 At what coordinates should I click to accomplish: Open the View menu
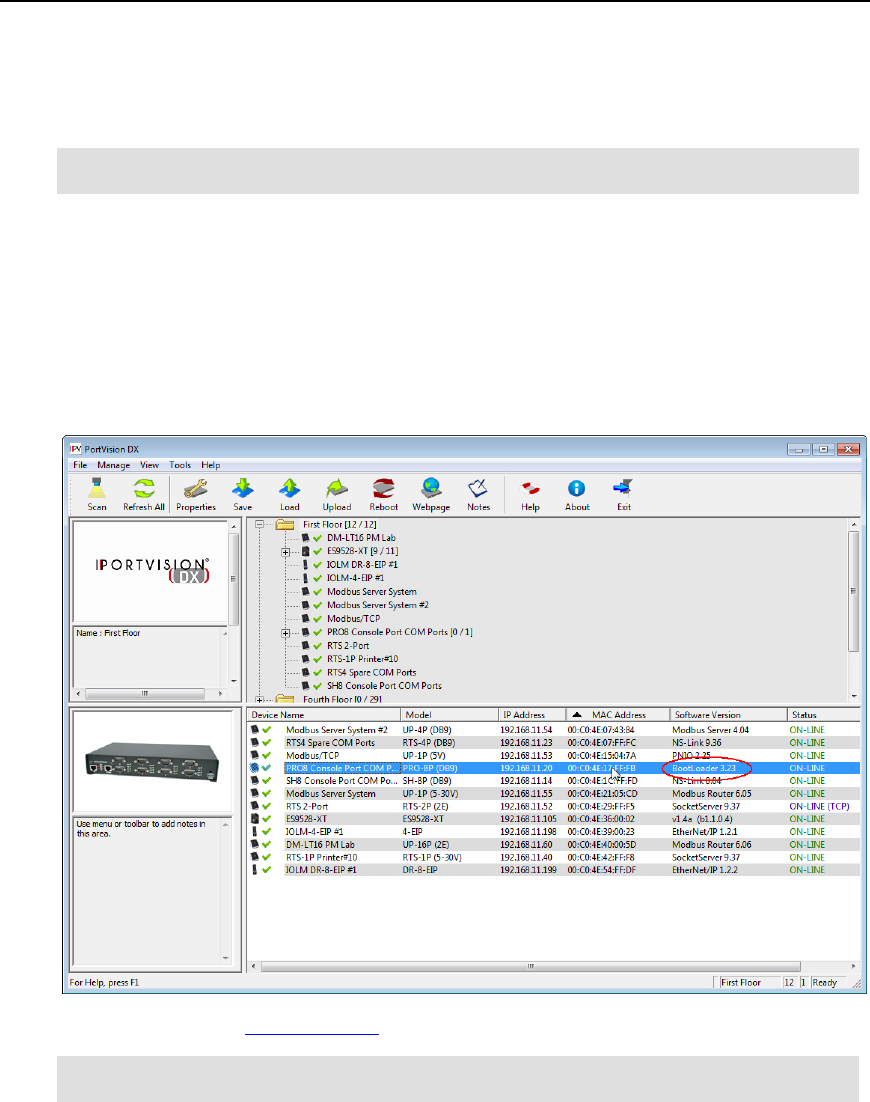149,465
